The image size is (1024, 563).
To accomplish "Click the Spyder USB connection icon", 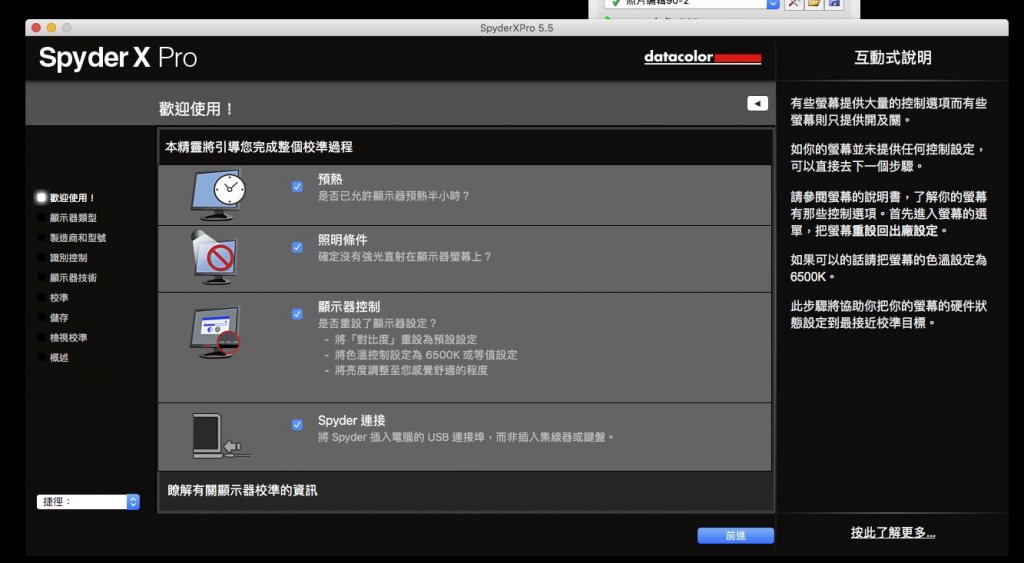I will click(221, 436).
